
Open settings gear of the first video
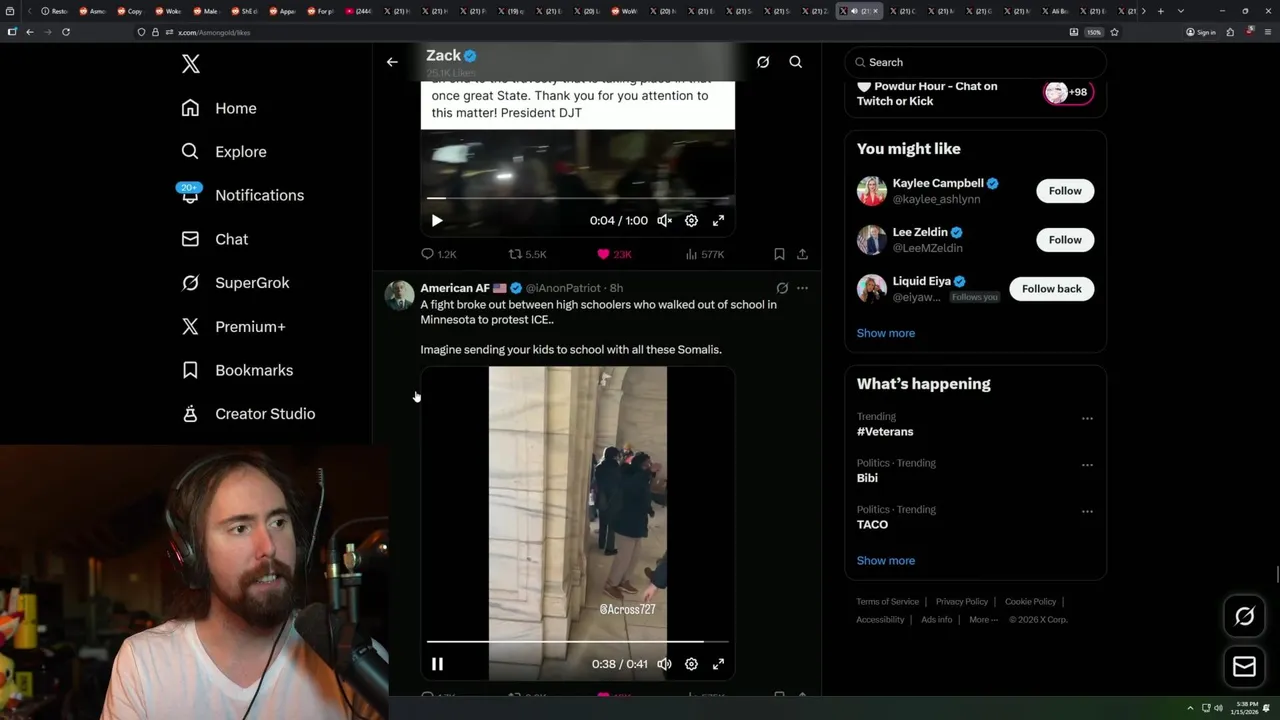(691, 220)
